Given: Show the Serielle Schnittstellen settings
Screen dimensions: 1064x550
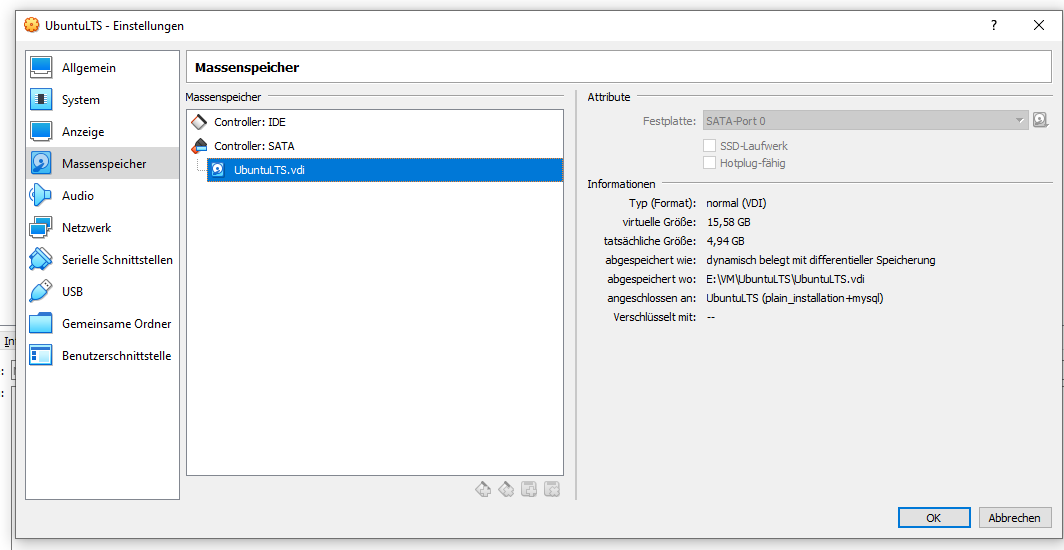Looking at the screenshot, I should click(x=102, y=260).
